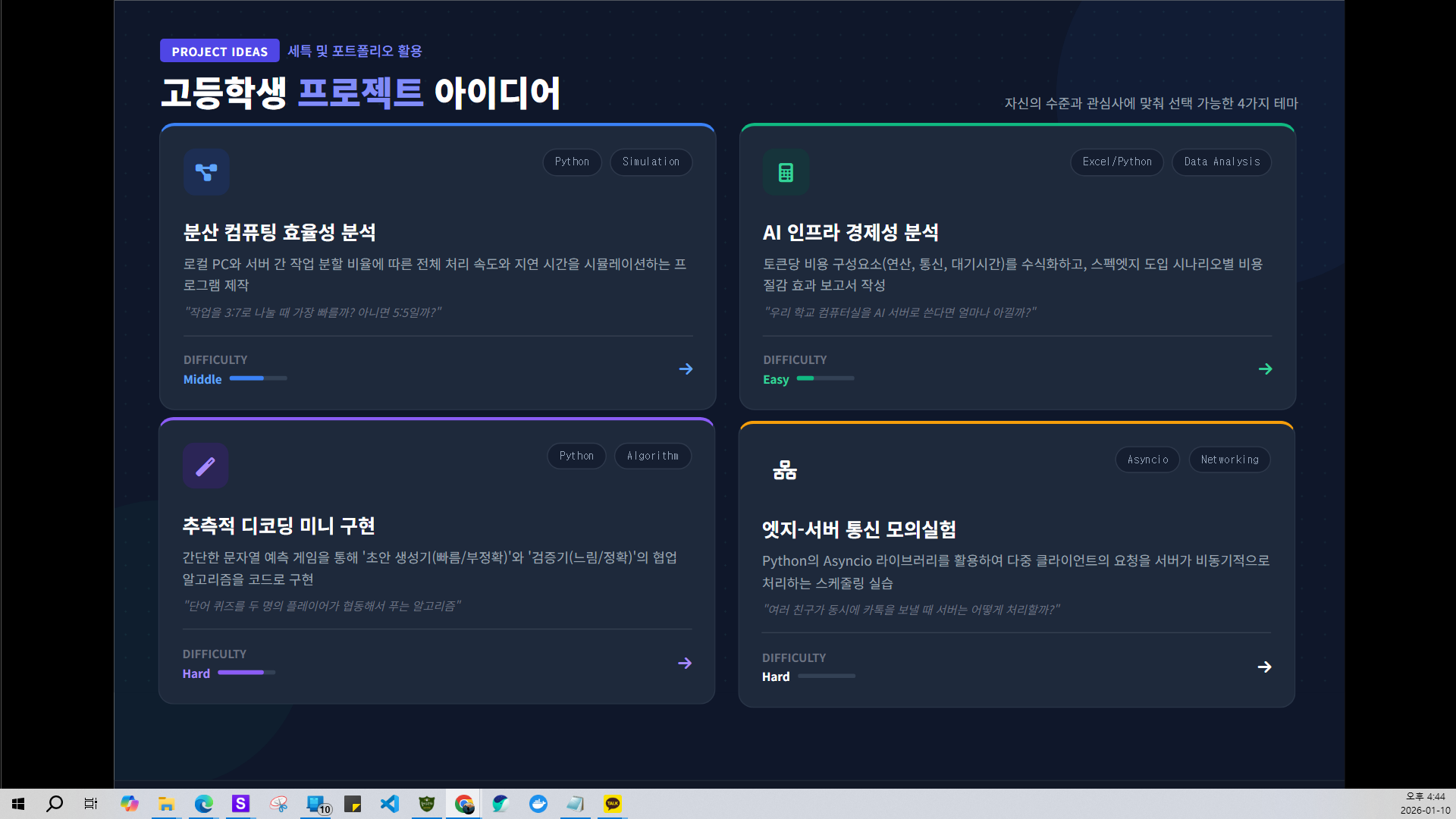Click the Networking tag
This screenshot has width=1456, height=819.
pyautogui.click(x=1229, y=460)
